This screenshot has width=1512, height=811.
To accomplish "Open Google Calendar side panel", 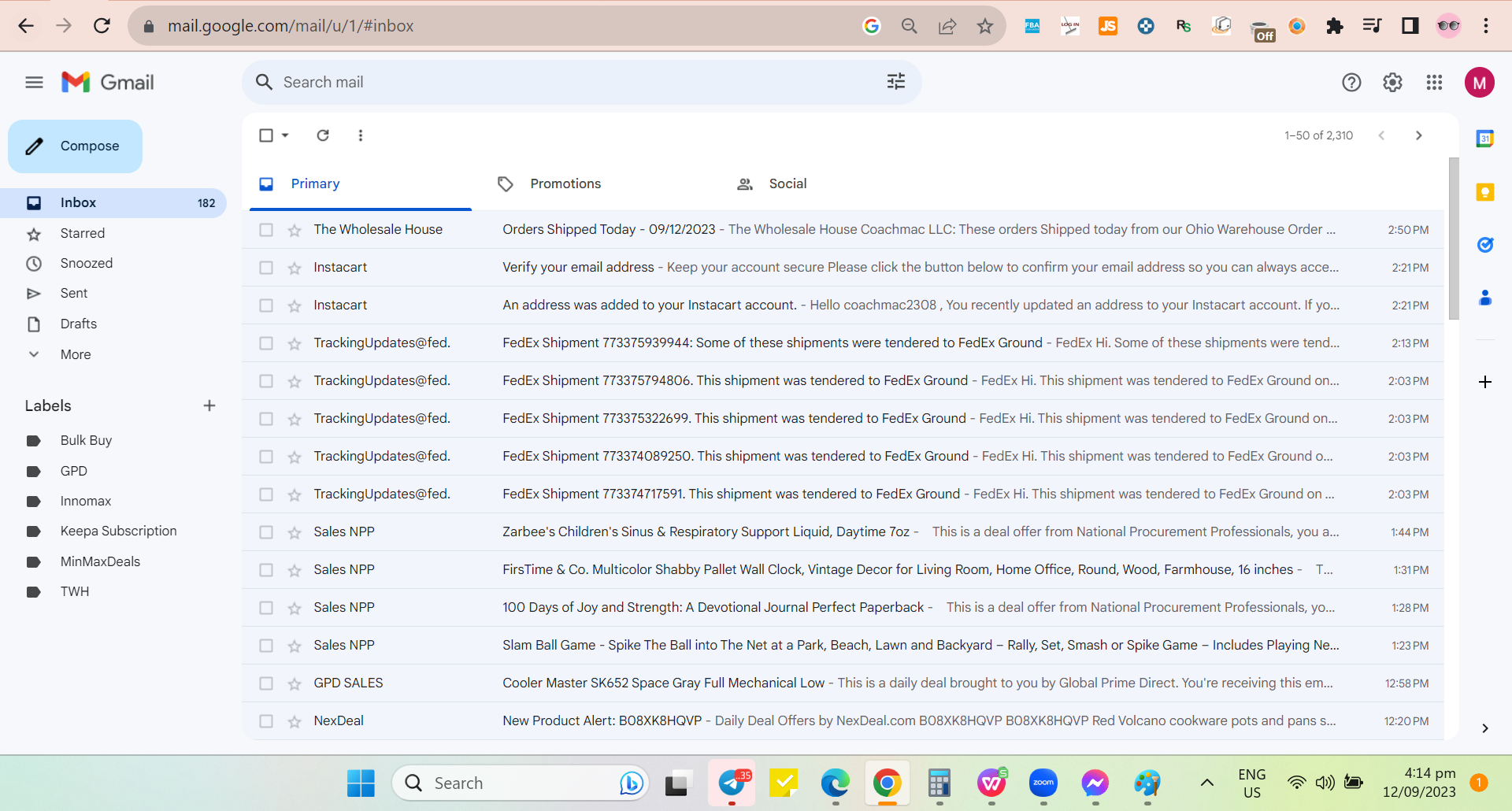I will pos(1485,139).
